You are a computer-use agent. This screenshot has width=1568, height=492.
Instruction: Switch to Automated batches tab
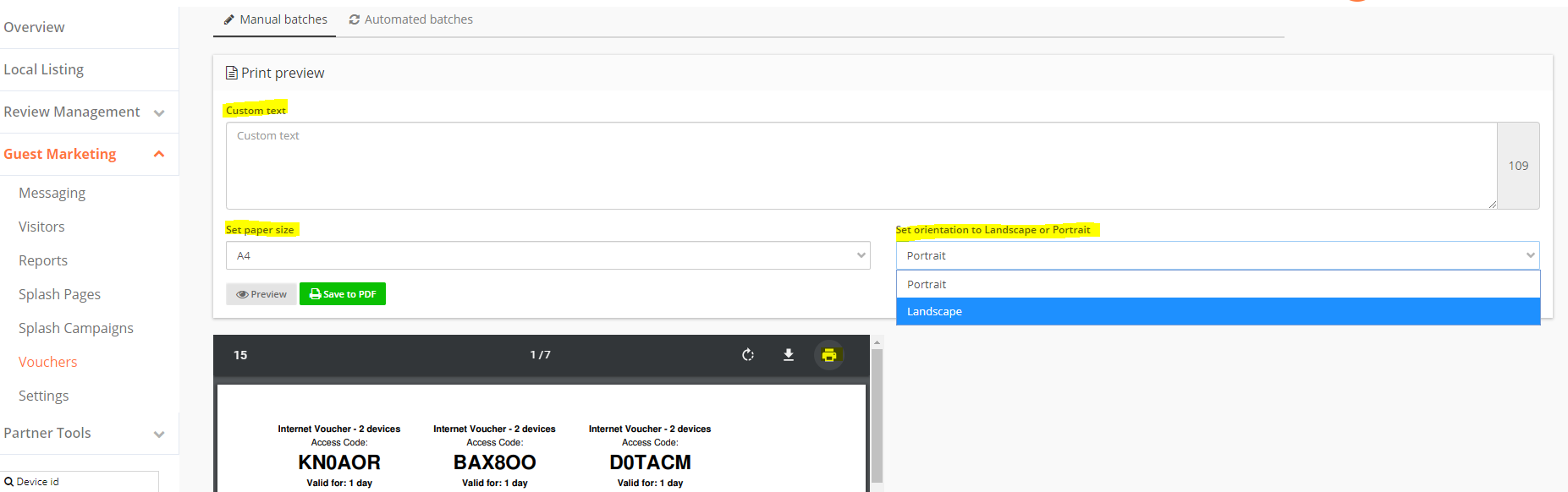click(x=410, y=19)
